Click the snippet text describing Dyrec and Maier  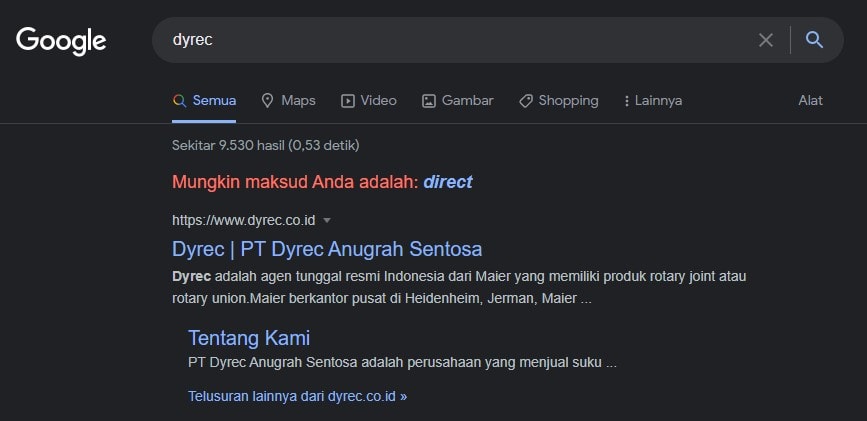point(458,286)
